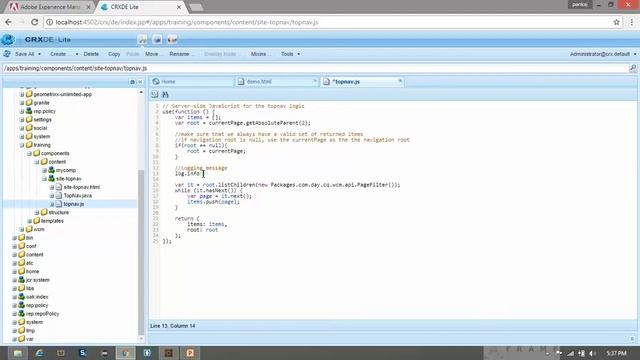Click the Mixins button
The image size is (640, 360).
[260, 54]
